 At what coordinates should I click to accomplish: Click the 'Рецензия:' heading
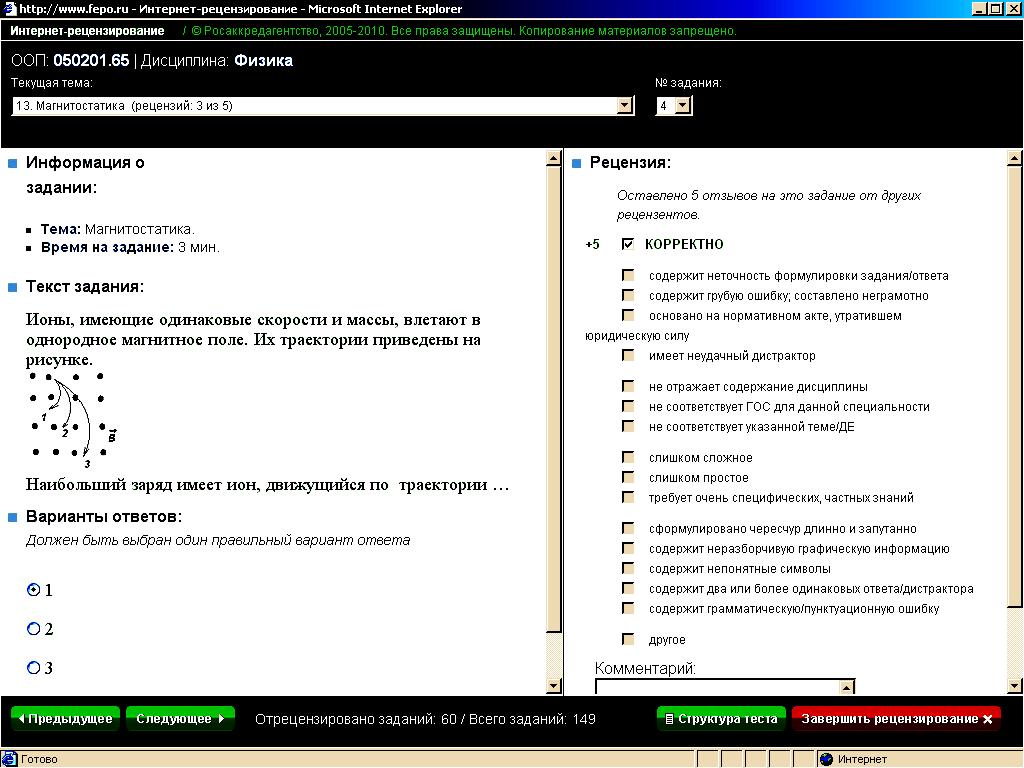coord(630,163)
